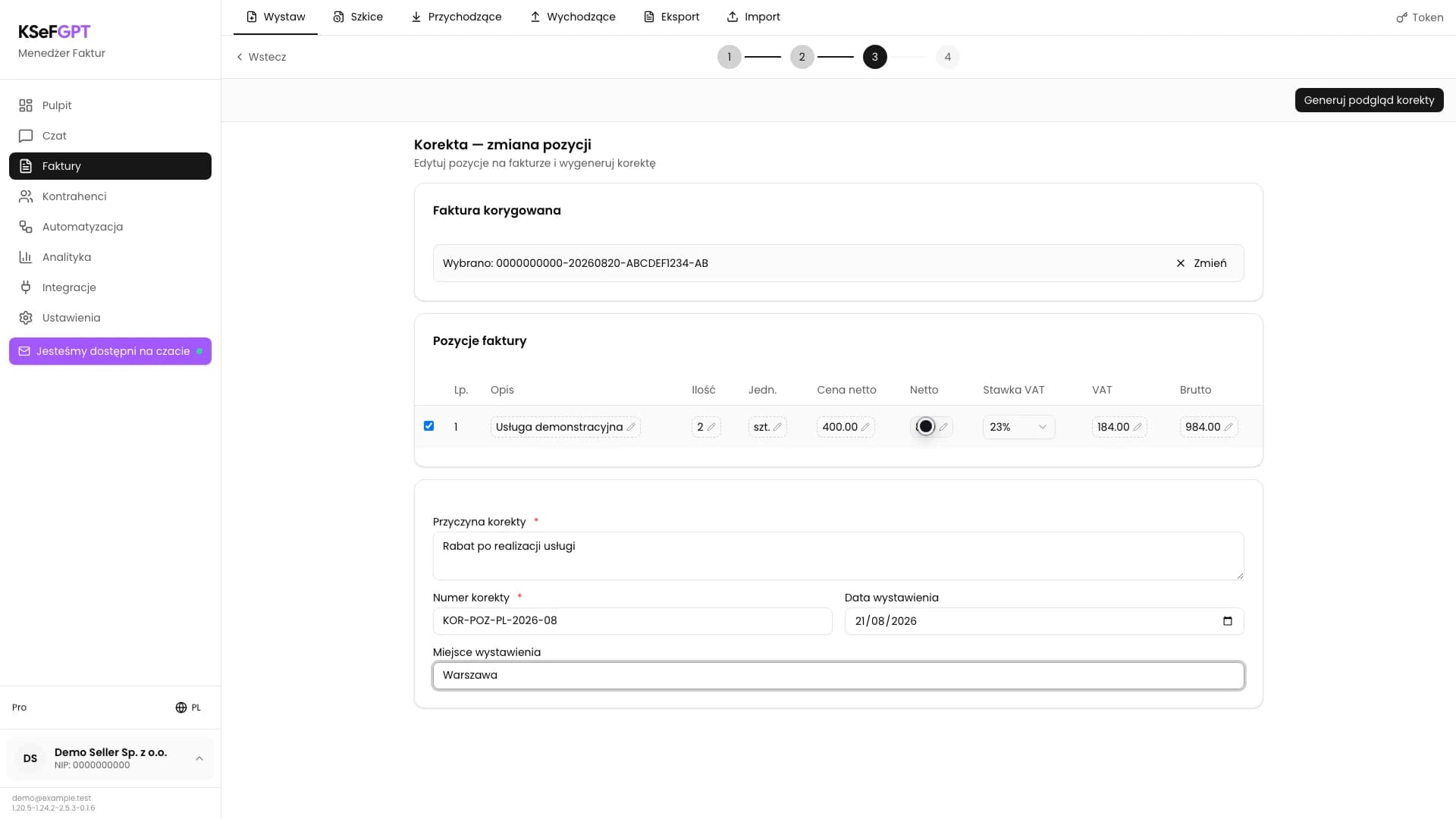Open the Integracje plug icon
The image size is (1456, 819).
pos(26,287)
